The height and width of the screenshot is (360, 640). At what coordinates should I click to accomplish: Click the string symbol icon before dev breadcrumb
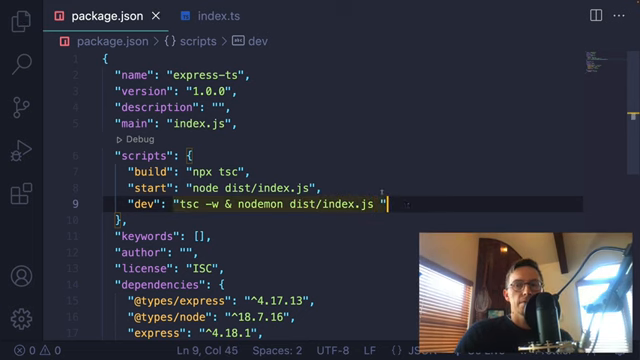tap(238, 40)
